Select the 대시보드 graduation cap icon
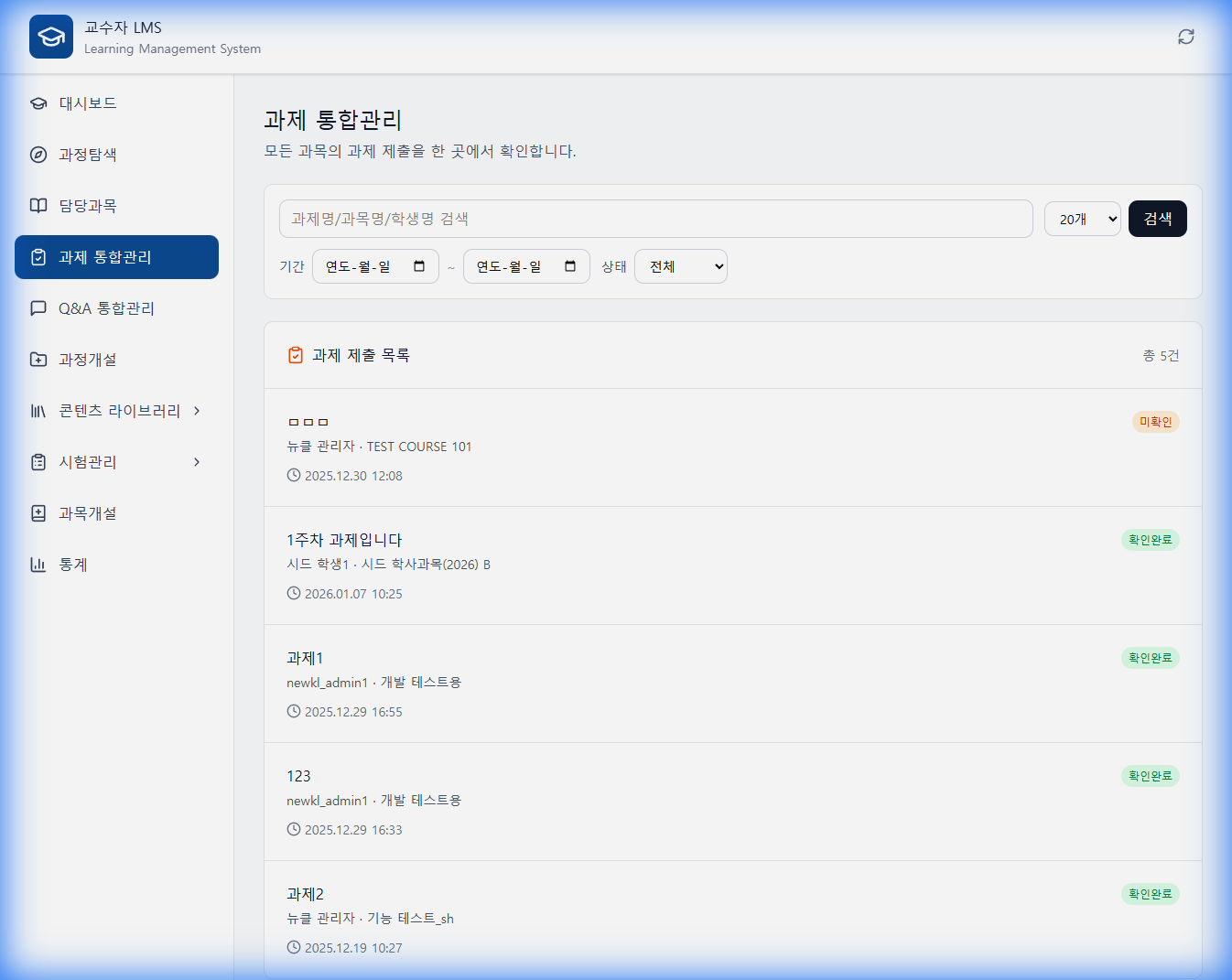This screenshot has width=1232, height=980. pos(38,103)
